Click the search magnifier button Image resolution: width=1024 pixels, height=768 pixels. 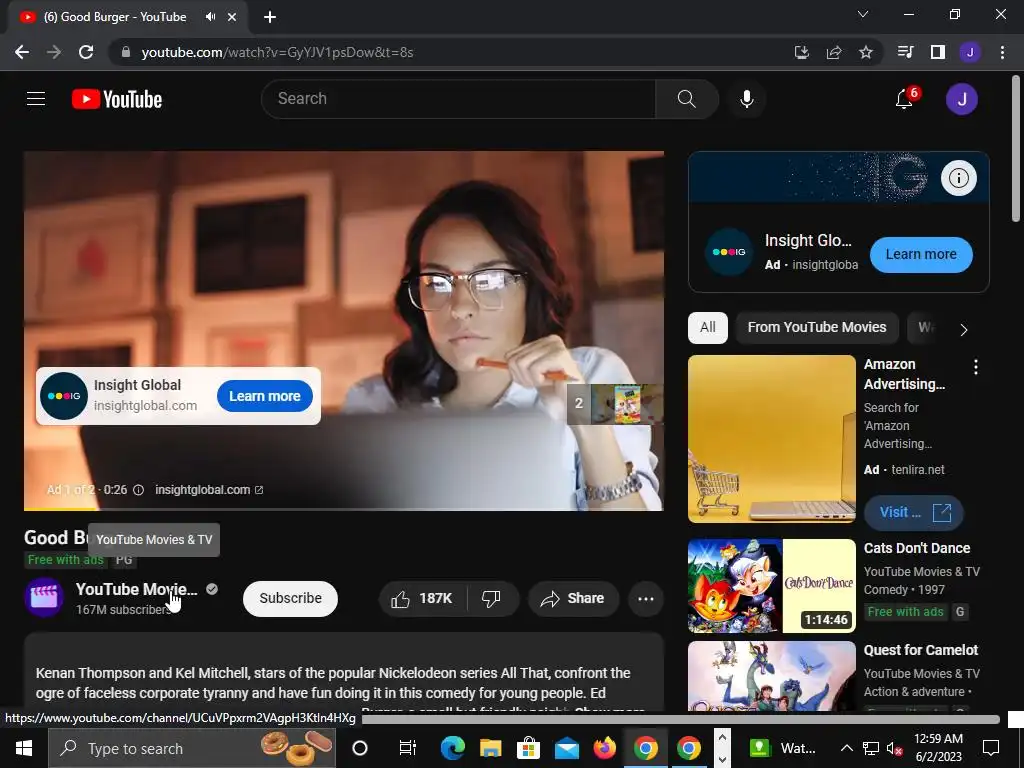(x=686, y=99)
